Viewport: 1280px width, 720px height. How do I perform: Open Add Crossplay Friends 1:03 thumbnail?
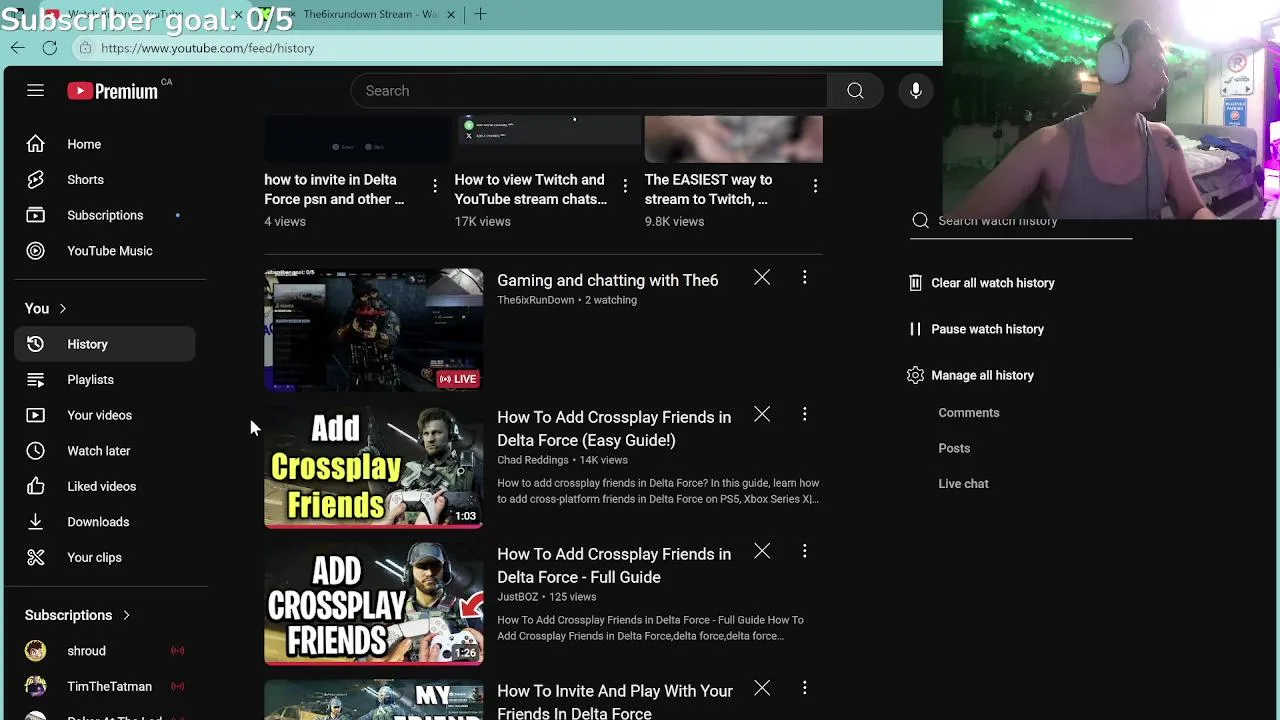(x=374, y=466)
